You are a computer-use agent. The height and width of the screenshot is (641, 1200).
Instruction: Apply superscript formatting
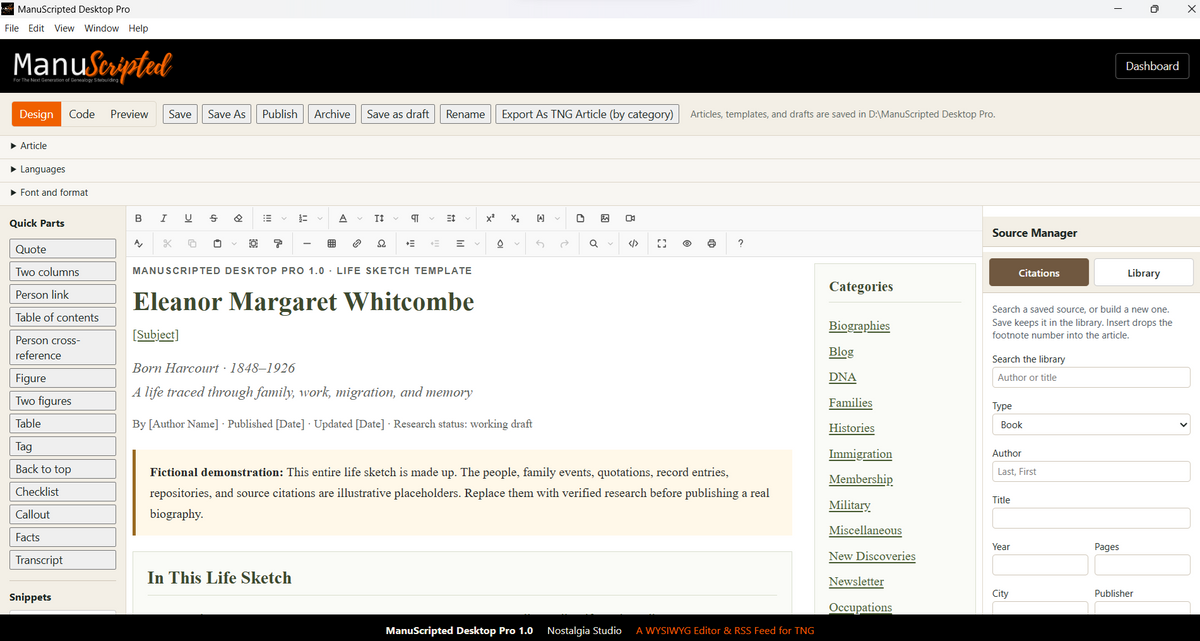pos(490,218)
